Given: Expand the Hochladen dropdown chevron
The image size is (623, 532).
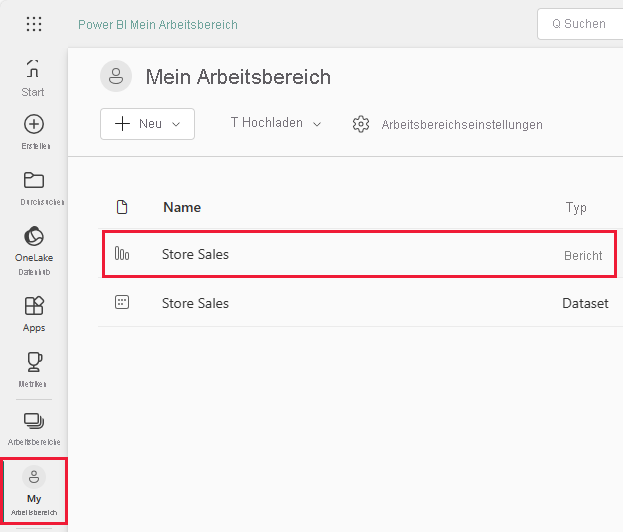Looking at the screenshot, I should click(x=317, y=124).
